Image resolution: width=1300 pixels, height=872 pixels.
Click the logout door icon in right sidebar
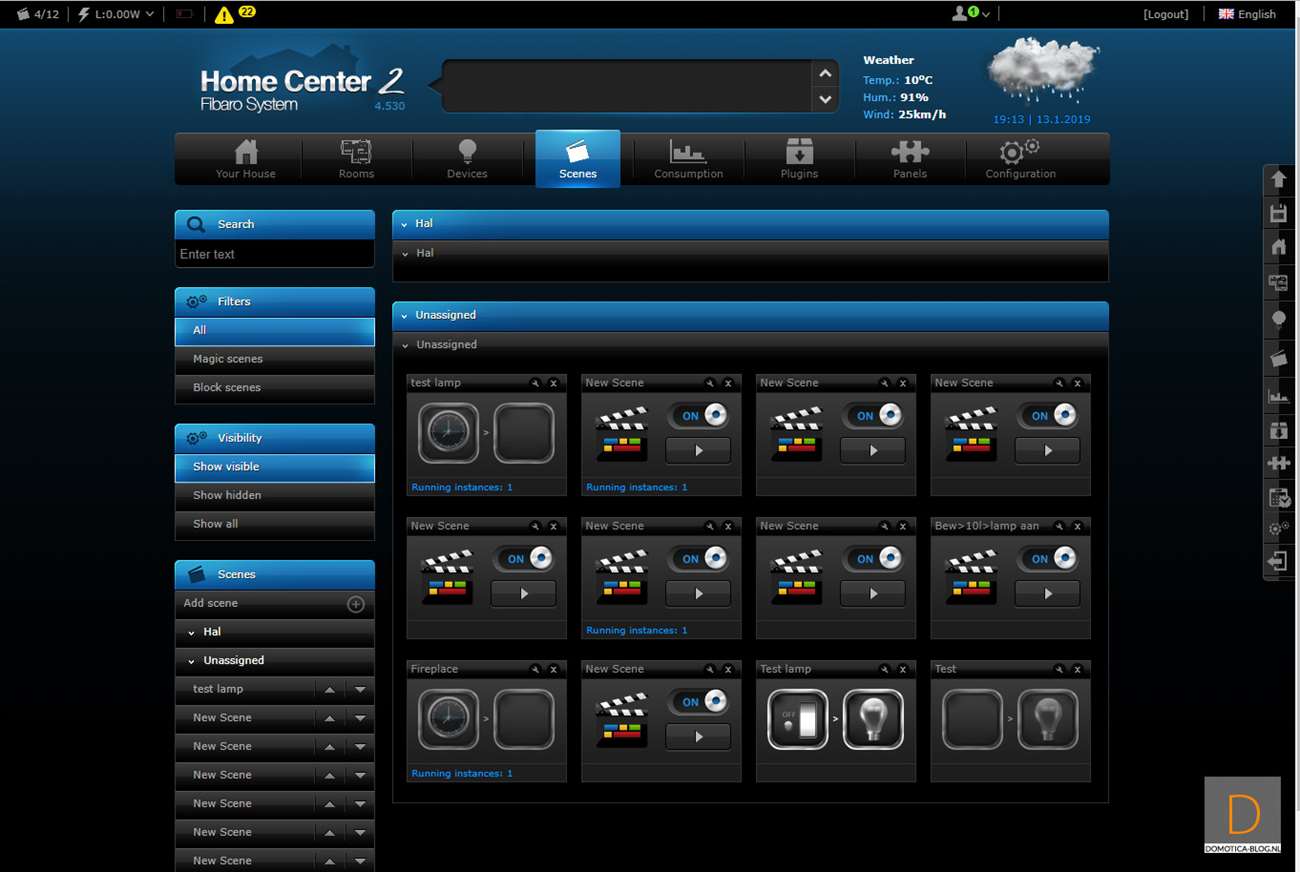tap(1278, 561)
